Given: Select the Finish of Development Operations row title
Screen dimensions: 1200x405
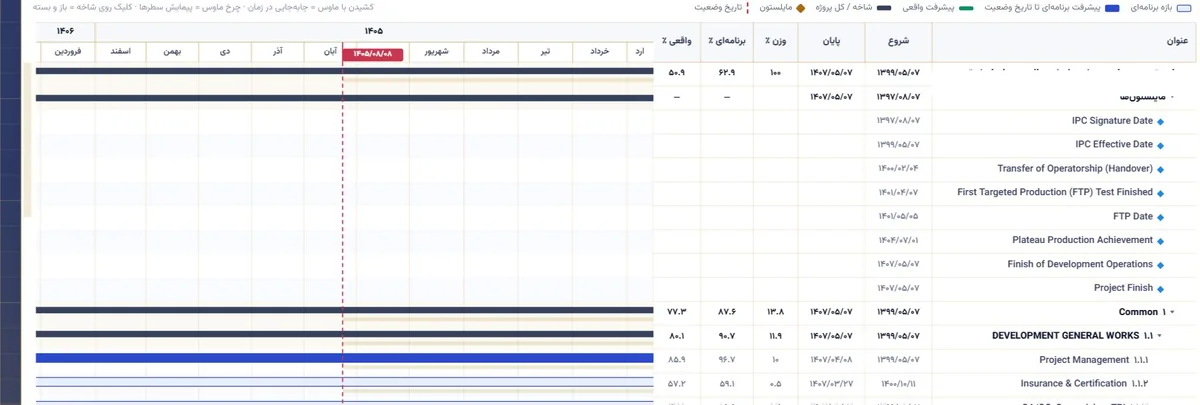Looking at the screenshot, I should (1080, 265).
